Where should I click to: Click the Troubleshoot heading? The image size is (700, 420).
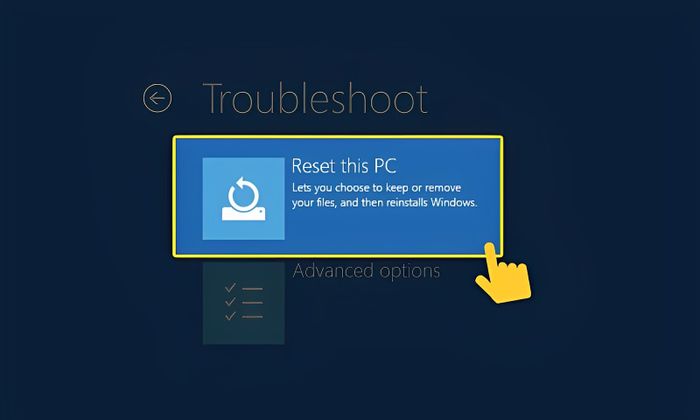click(315, 98)
